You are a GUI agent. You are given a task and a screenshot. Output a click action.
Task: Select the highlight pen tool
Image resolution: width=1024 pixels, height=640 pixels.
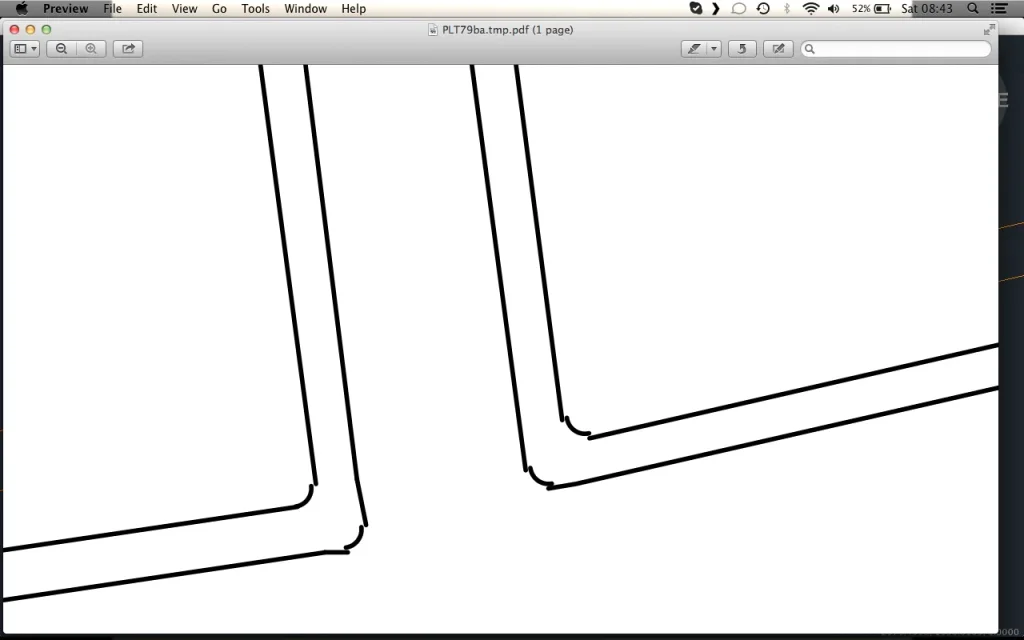[694, 48]
